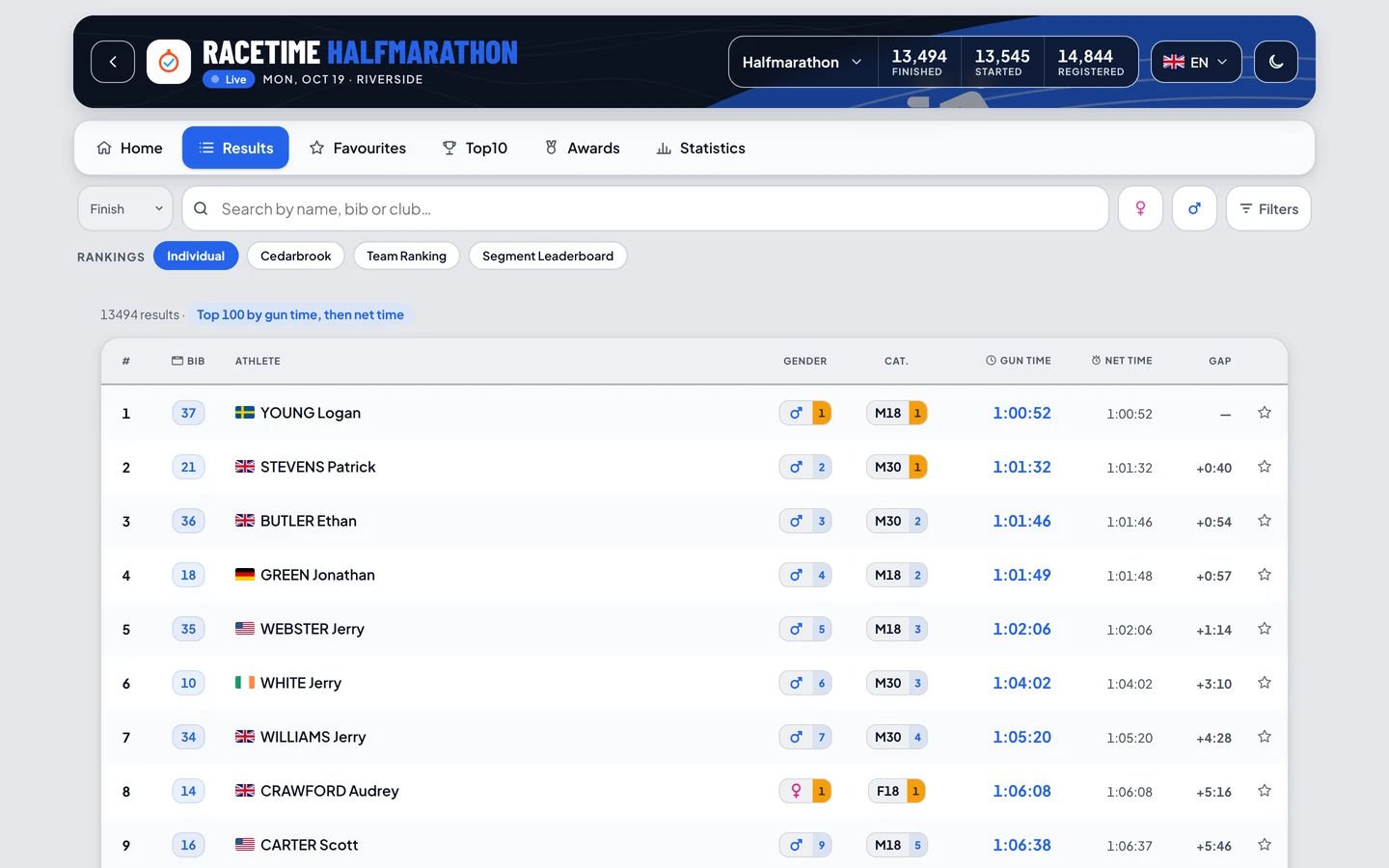Filter results by male gender icon
The height and width of the screenshot is (868, 1389).
click(1194, 208)
